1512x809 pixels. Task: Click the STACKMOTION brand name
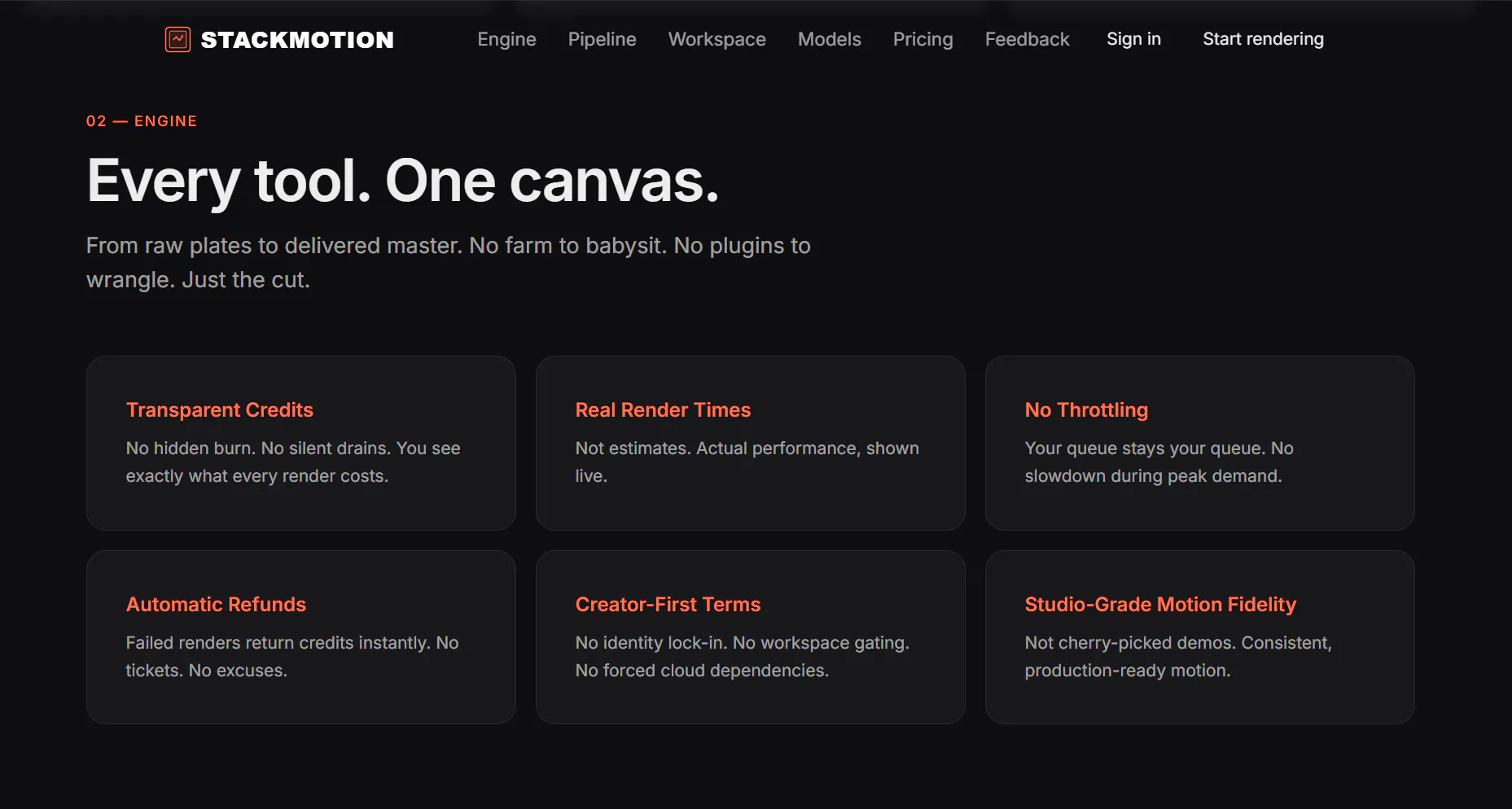297,40
